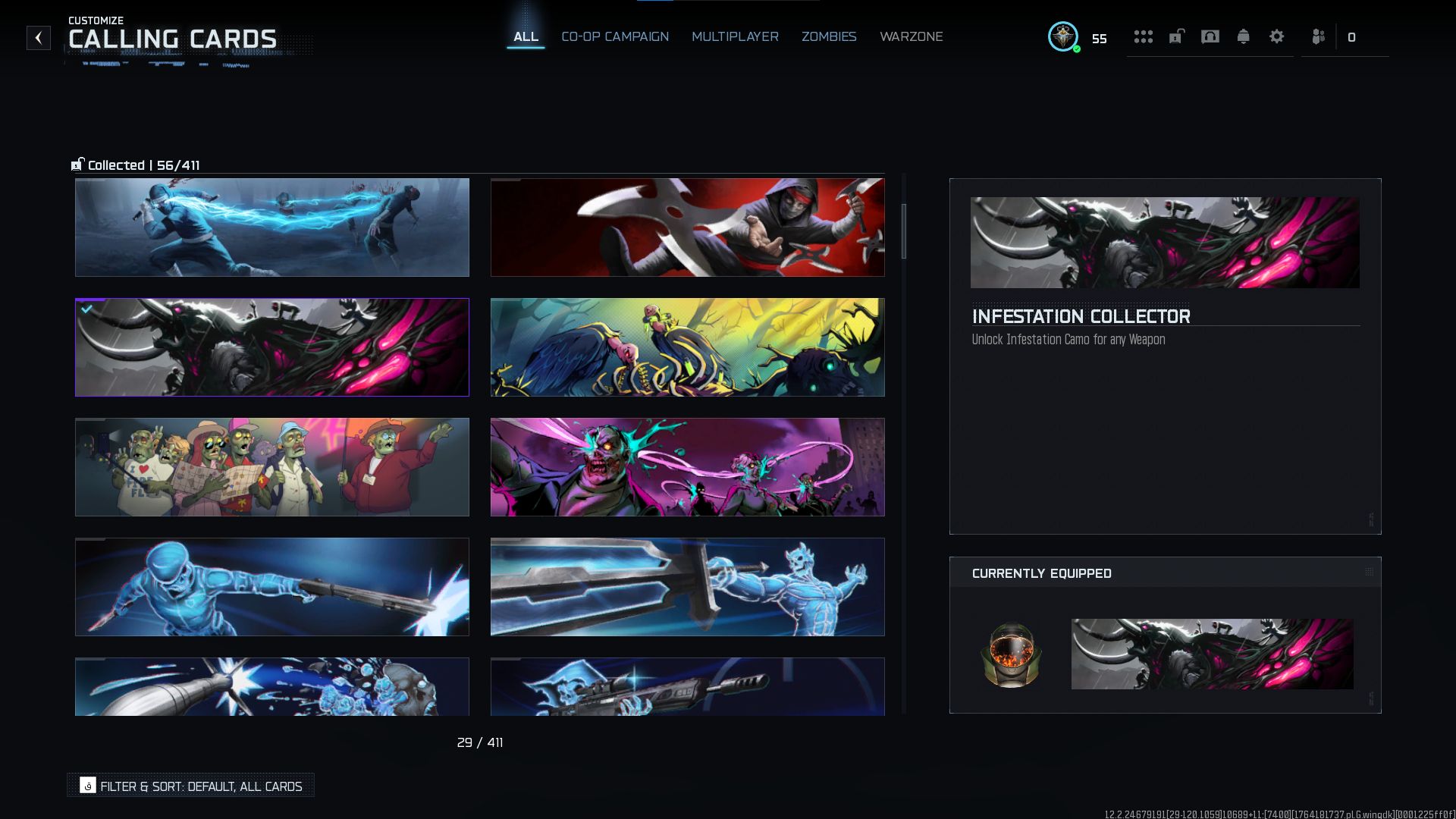This screenshot has height=819, width=1456.
Task: Choose the zombie tourists calling card
Action: (x=271, y=467)
